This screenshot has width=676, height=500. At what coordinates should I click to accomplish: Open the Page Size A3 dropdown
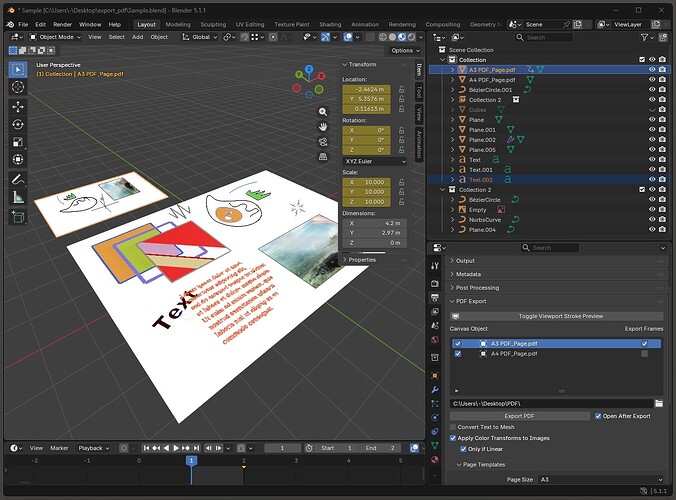pos(601,479)
